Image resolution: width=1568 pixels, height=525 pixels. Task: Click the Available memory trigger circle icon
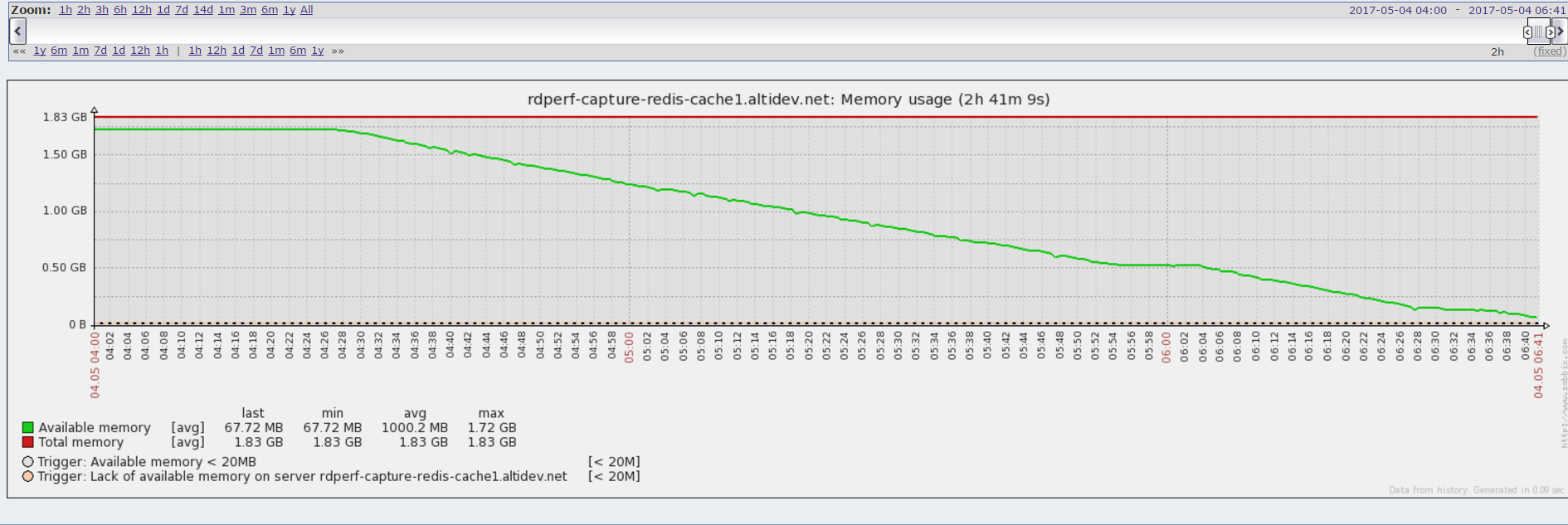pos(28,462)
